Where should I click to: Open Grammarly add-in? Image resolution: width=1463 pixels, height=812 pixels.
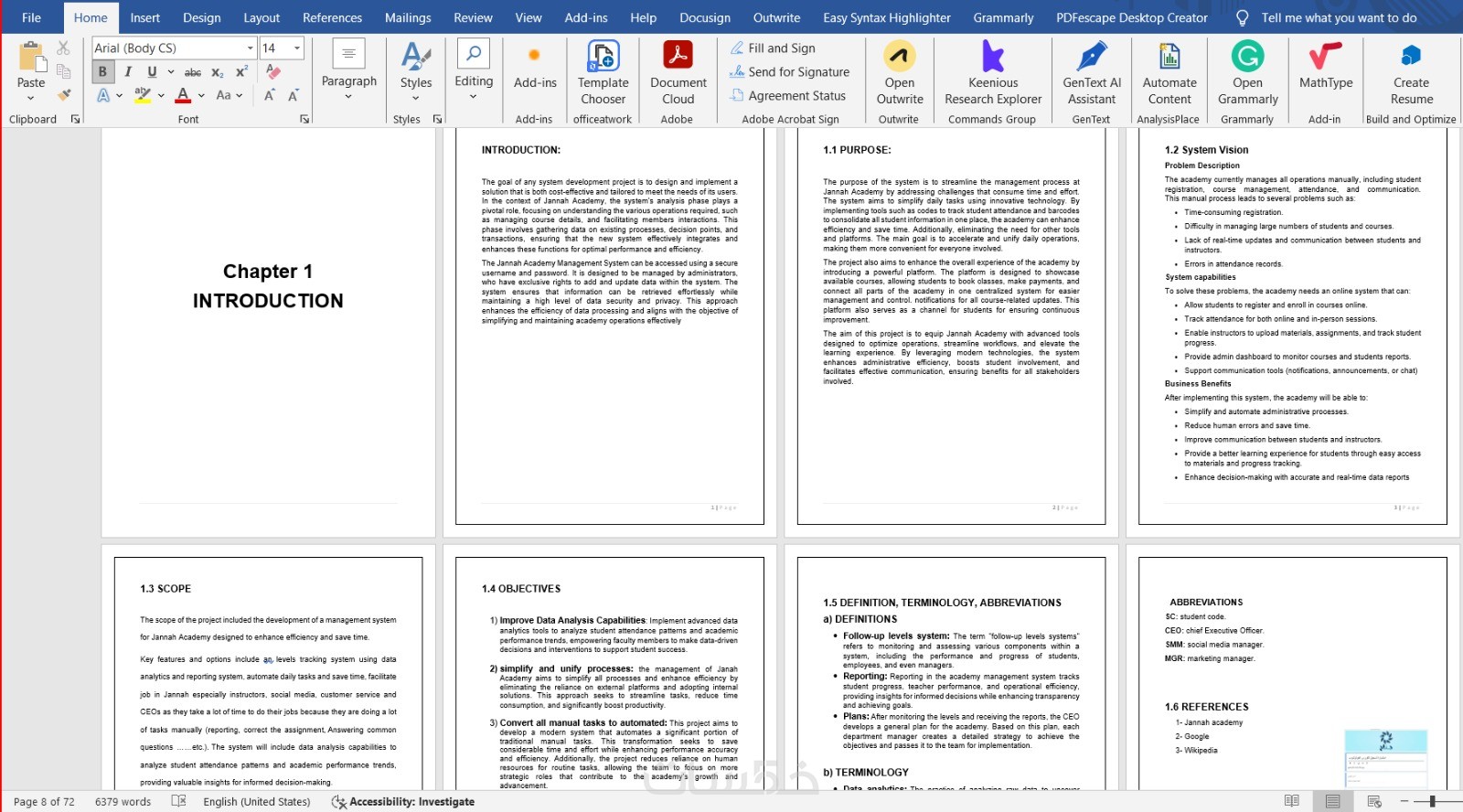point(1247,73)
